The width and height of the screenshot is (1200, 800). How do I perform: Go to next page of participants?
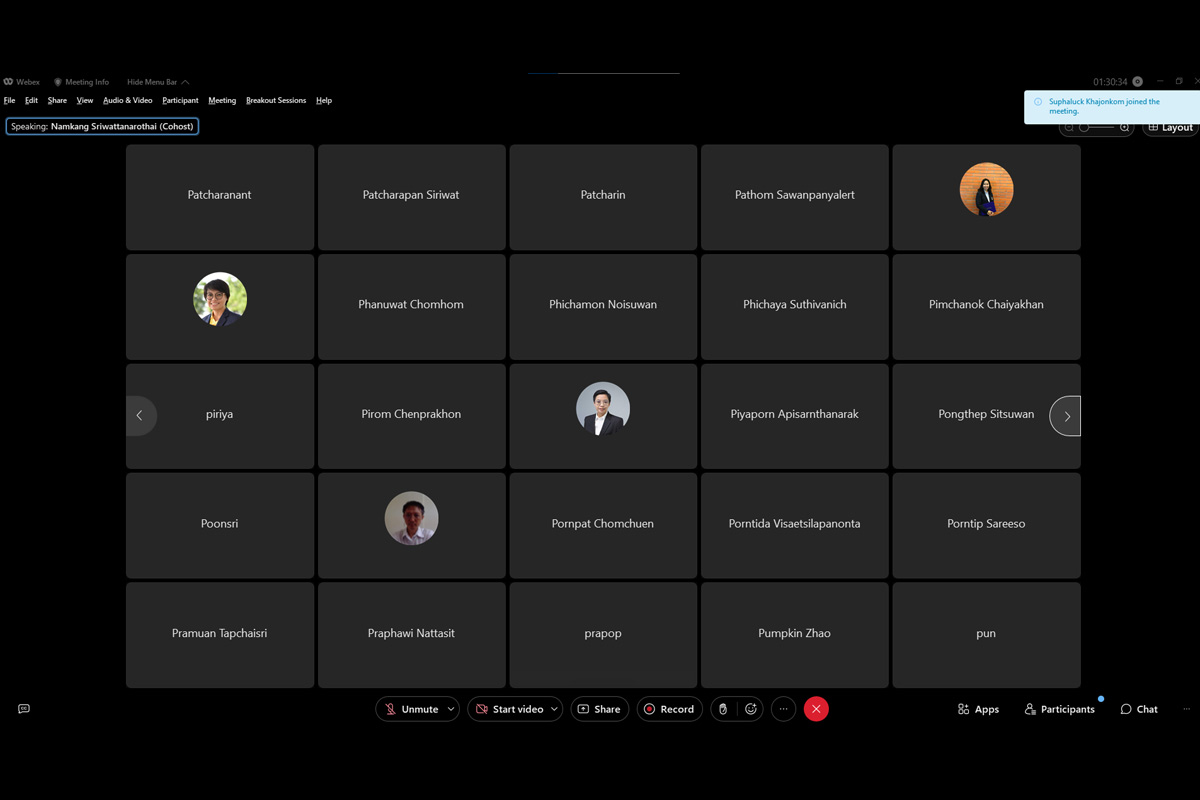pyautogui.click(x=1066, y=416)
